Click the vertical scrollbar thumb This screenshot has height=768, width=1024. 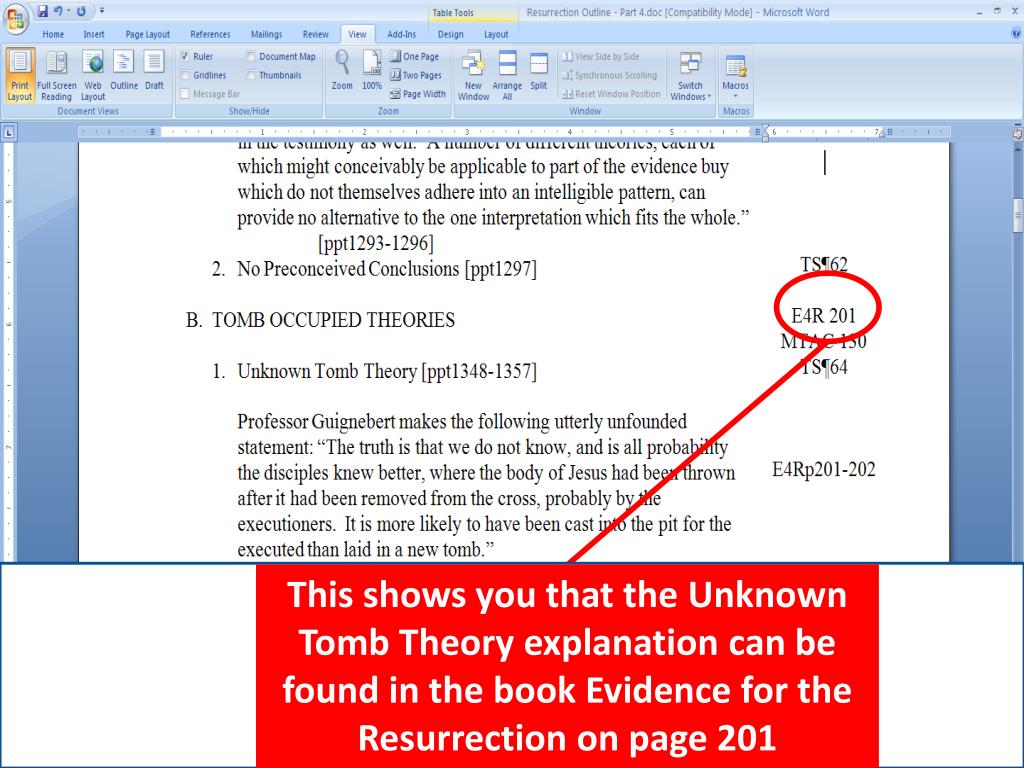1017,216
